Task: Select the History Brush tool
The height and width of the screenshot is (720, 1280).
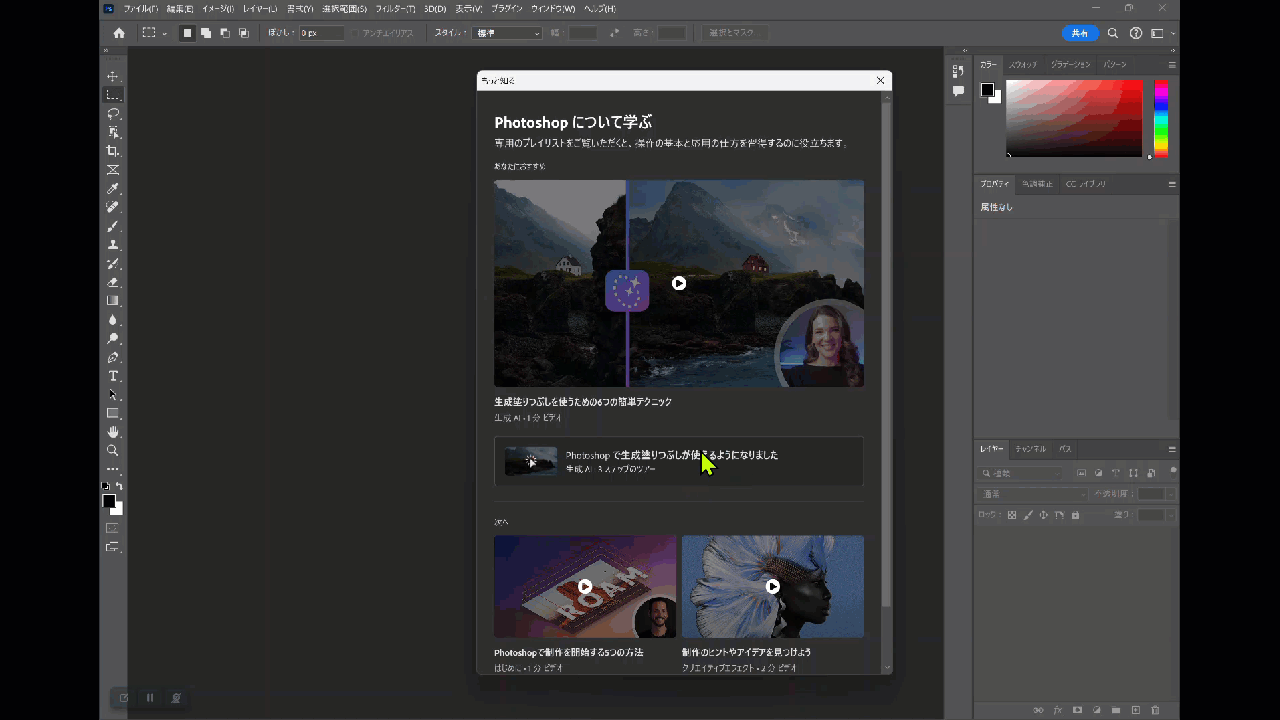Action: click(x=113, y=264)
